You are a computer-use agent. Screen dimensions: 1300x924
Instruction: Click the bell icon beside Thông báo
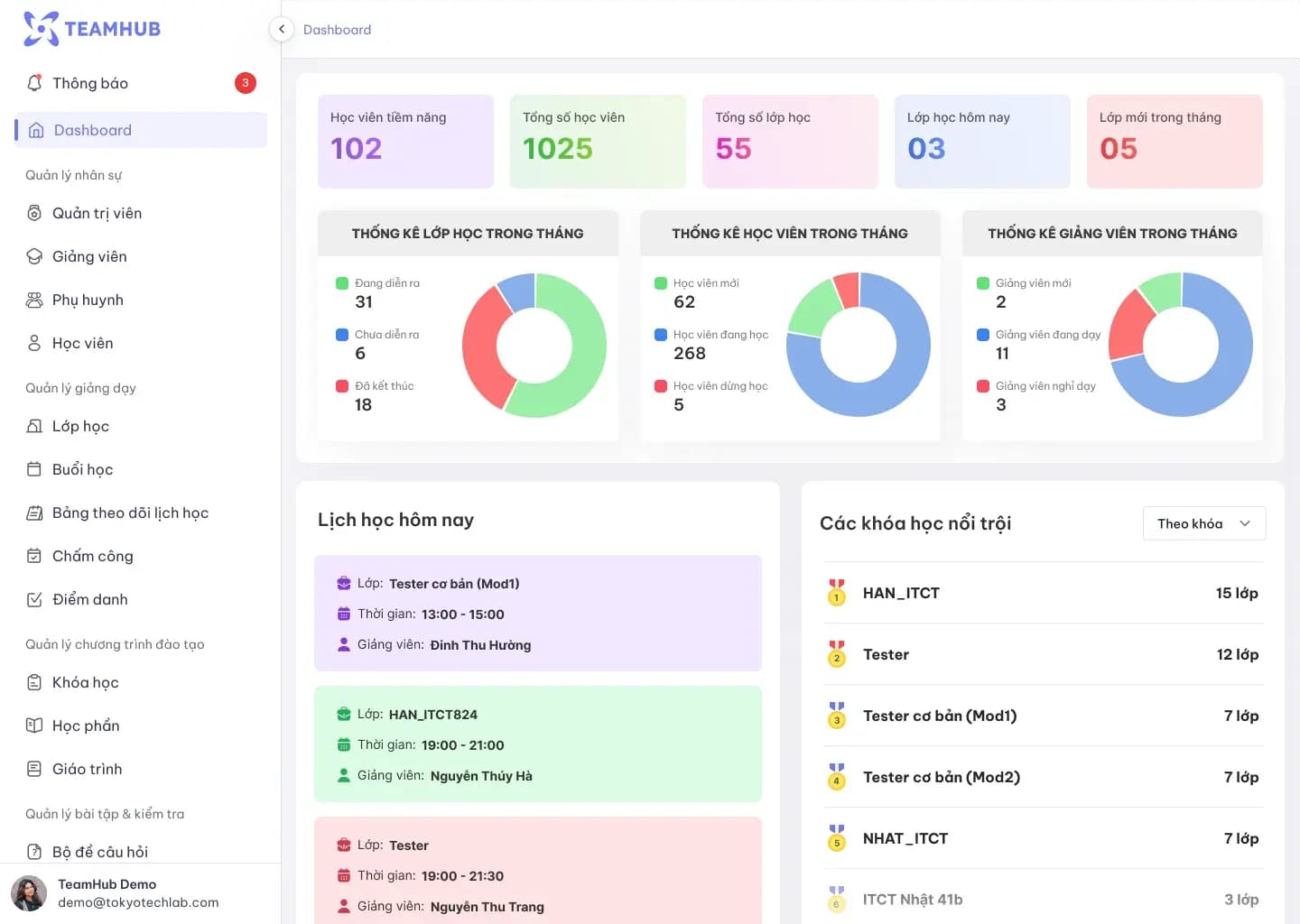(34, 83)
